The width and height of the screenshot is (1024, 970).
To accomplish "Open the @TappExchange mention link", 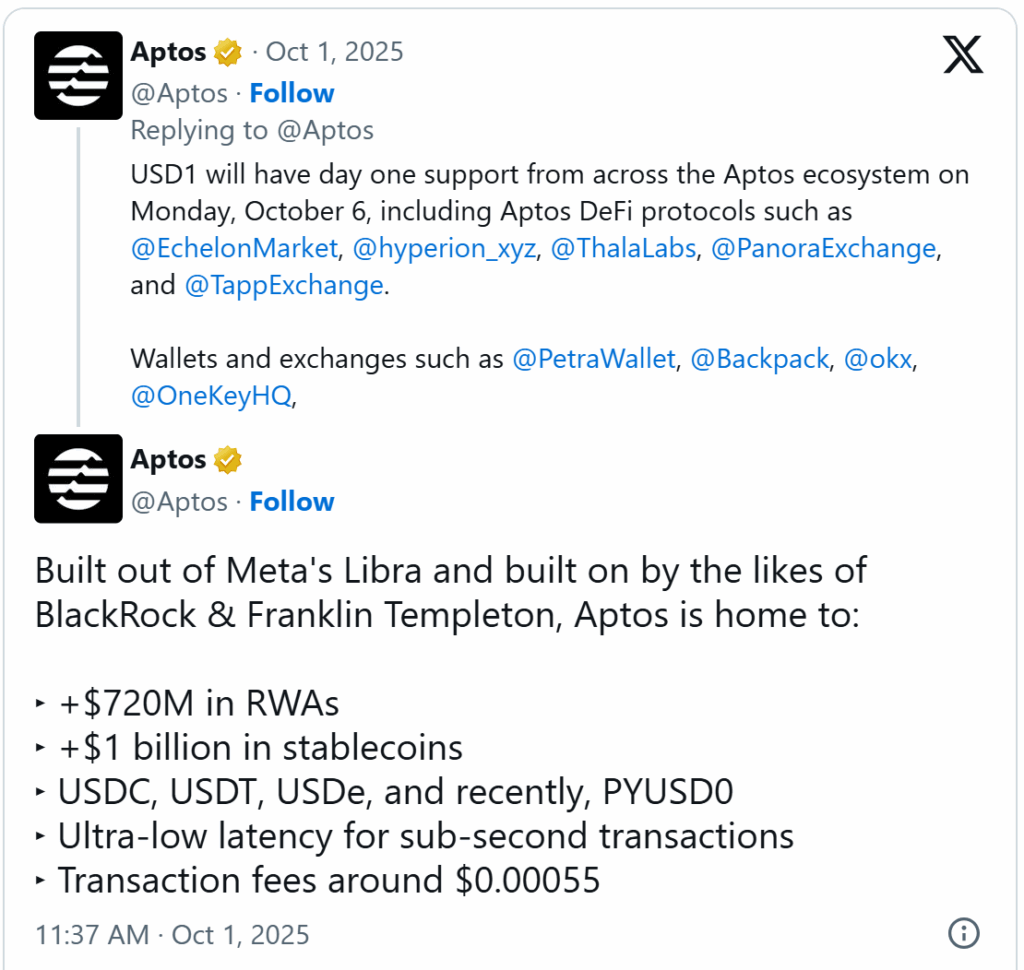I will pos(284,285).
